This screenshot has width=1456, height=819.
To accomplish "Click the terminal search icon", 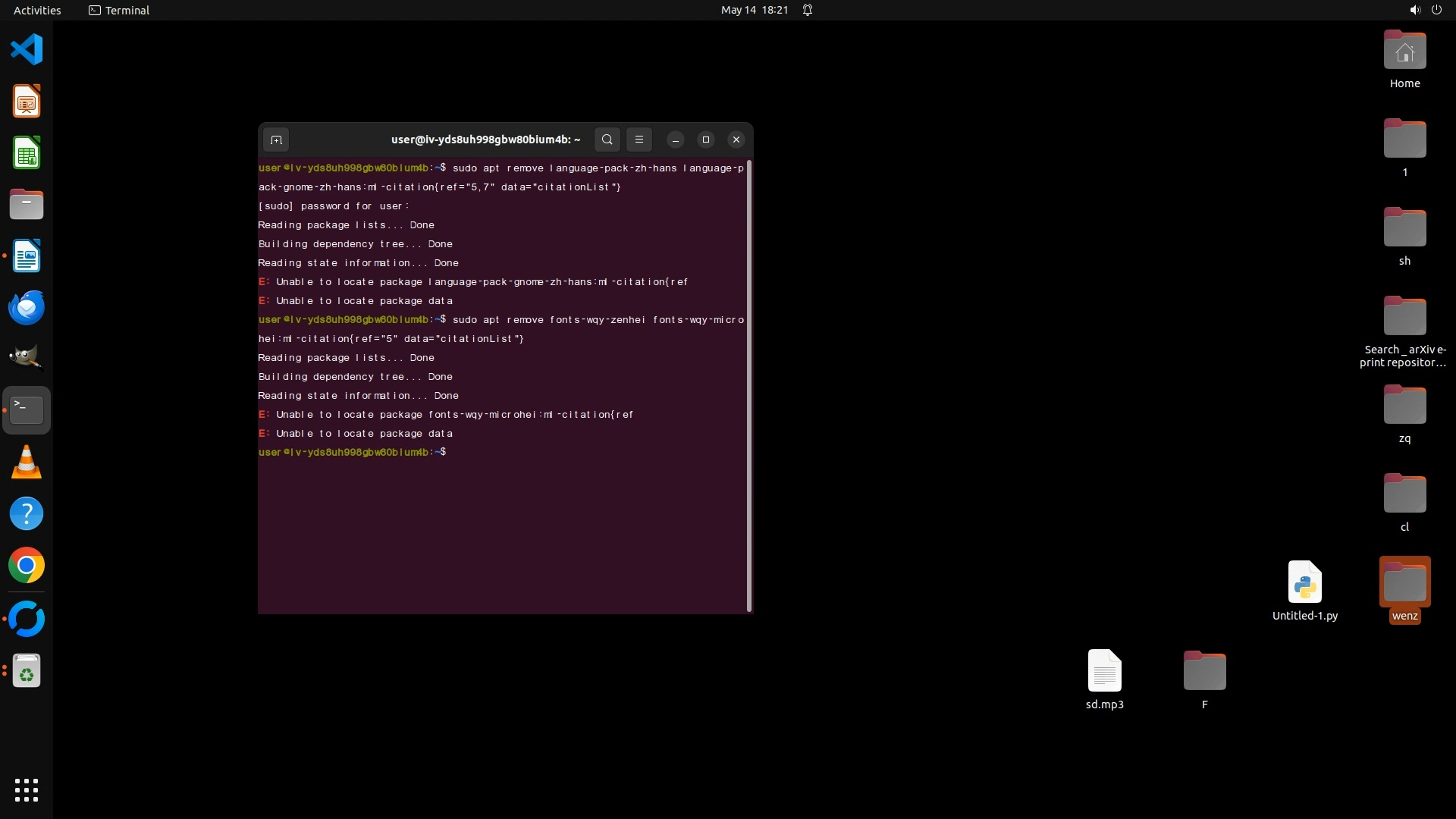I will [607, 140].
